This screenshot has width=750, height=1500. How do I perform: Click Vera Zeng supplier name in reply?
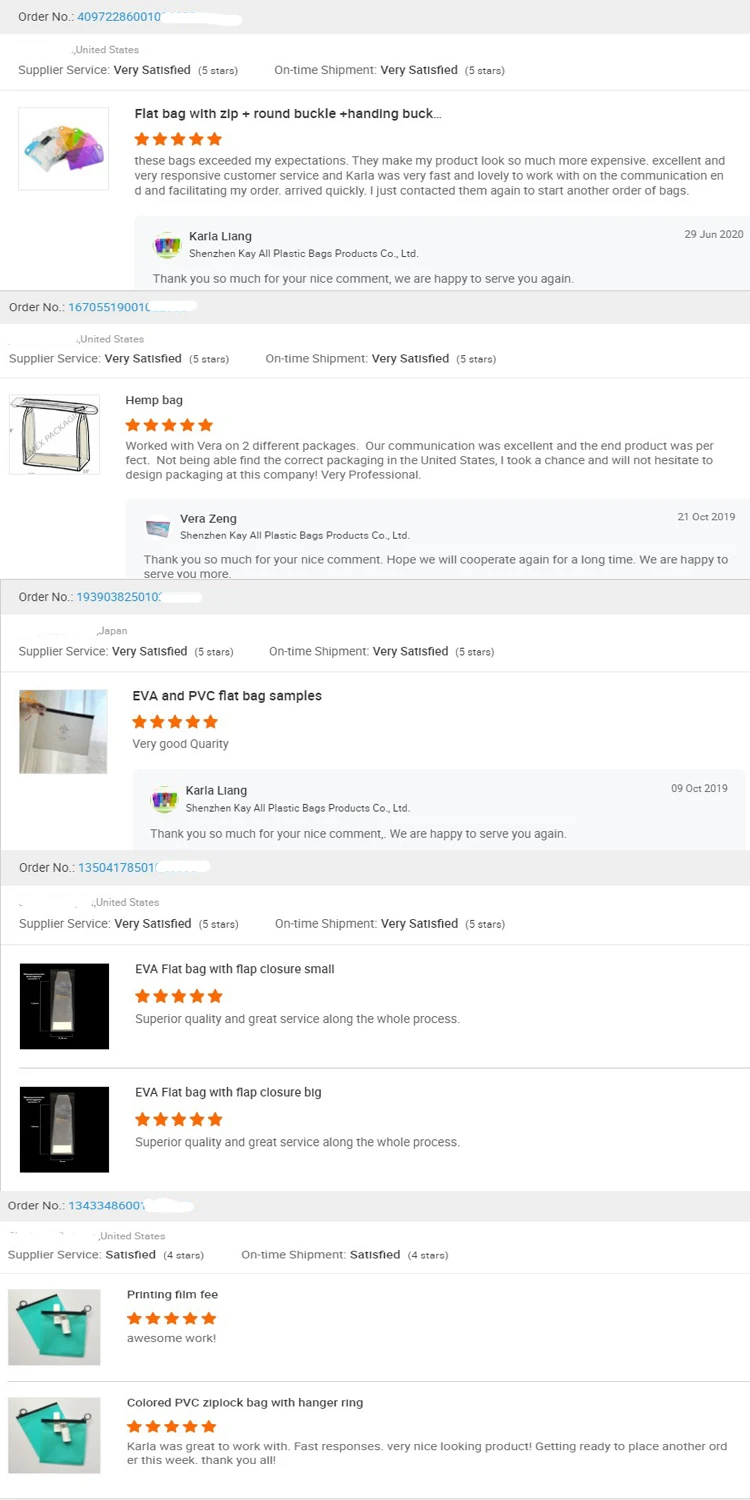pyautogui.click(x=208, y=519)
